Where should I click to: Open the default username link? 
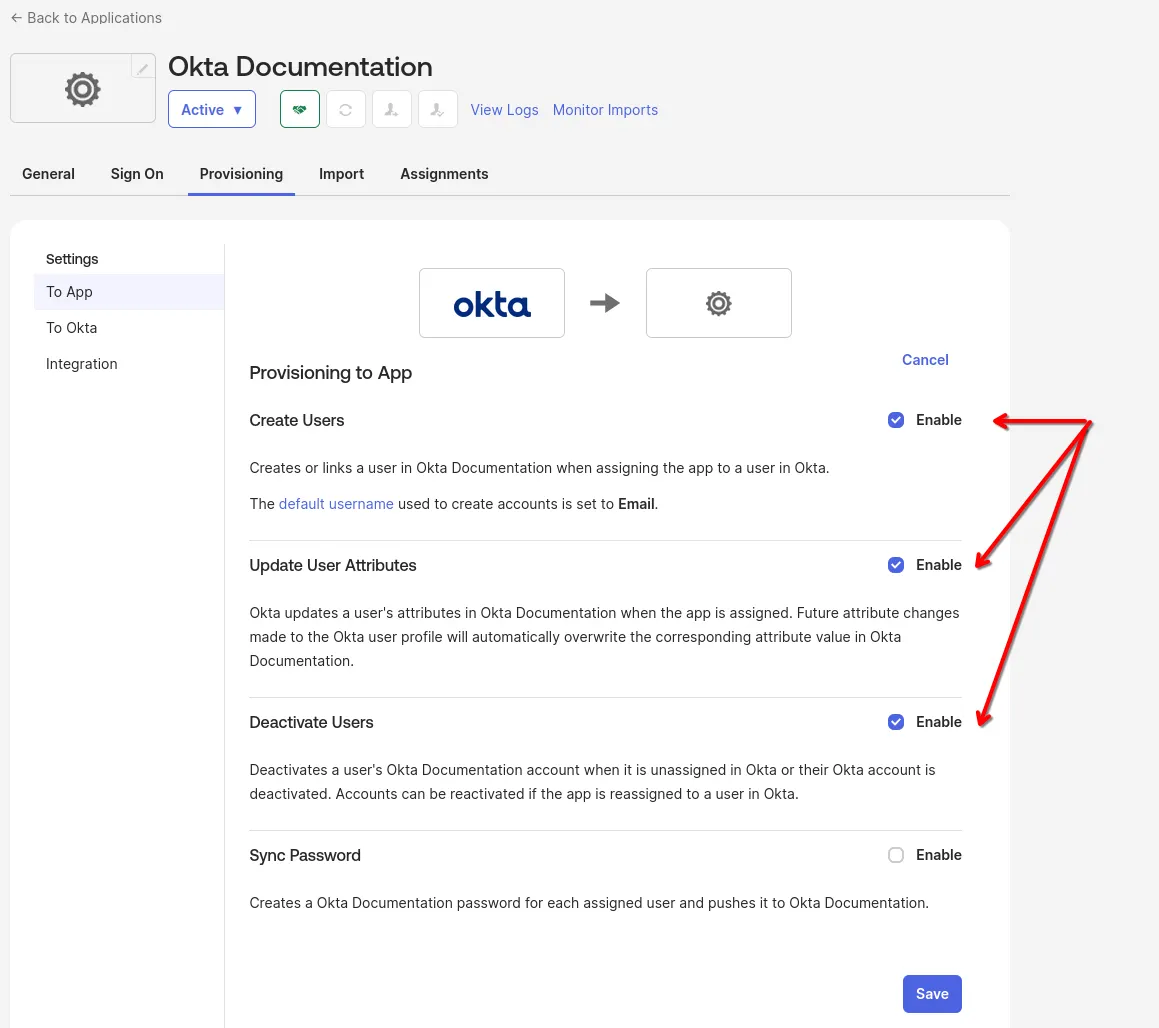click(x=336, y=503)
